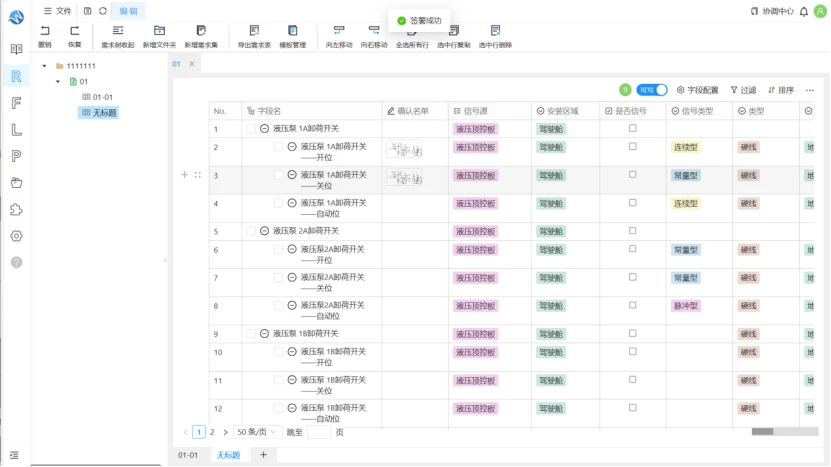This screenshot has width=831, height=467.
Task: Go to page 2 in pagination
Action: (212, 433)
